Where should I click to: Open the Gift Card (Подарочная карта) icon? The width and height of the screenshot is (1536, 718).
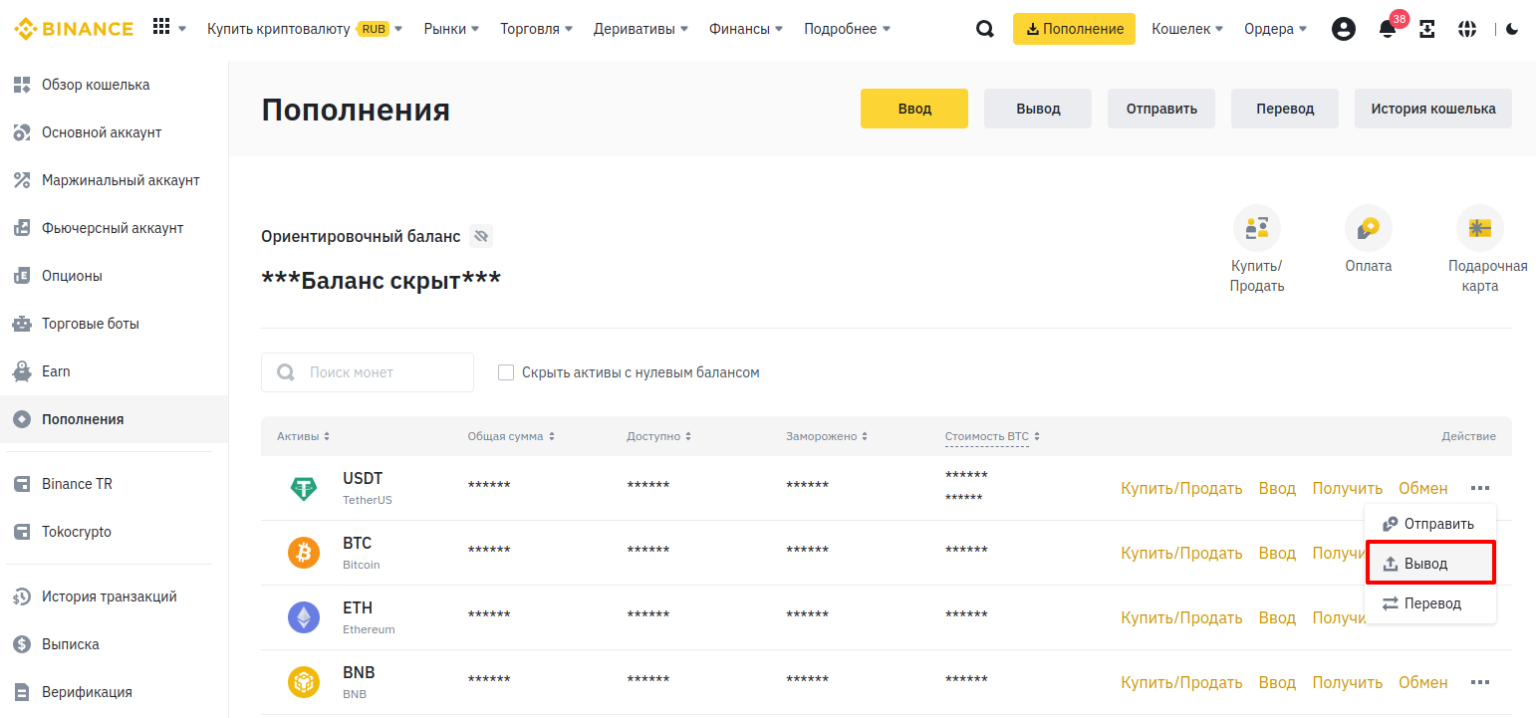tap(1479, 228)
